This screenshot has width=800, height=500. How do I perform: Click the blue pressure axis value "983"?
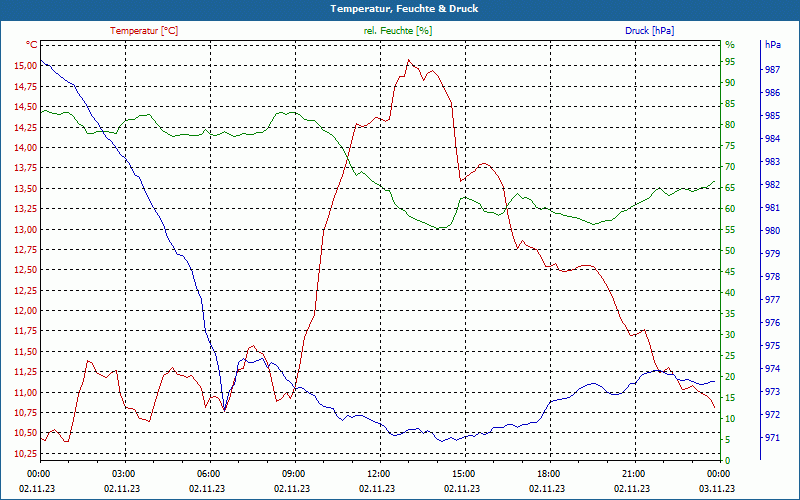coord(772,162)
